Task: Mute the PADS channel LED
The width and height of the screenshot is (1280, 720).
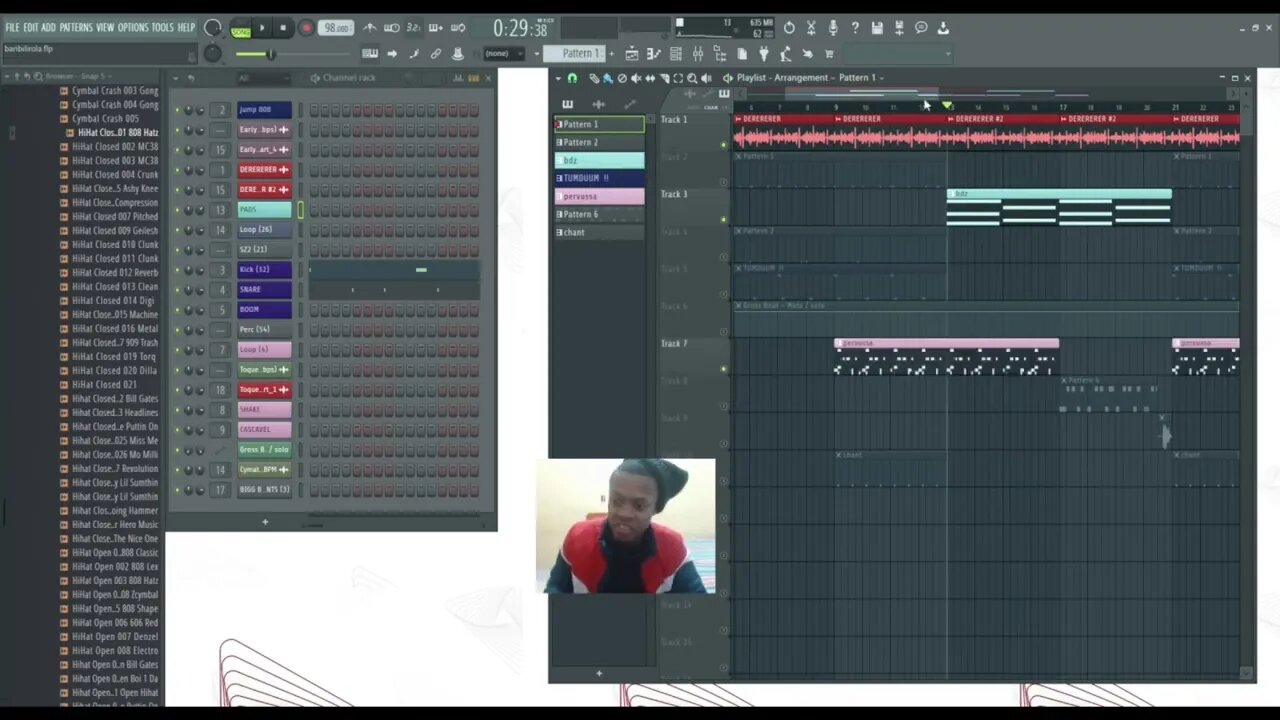Action: pyautogui.click(x=177, y=210)
